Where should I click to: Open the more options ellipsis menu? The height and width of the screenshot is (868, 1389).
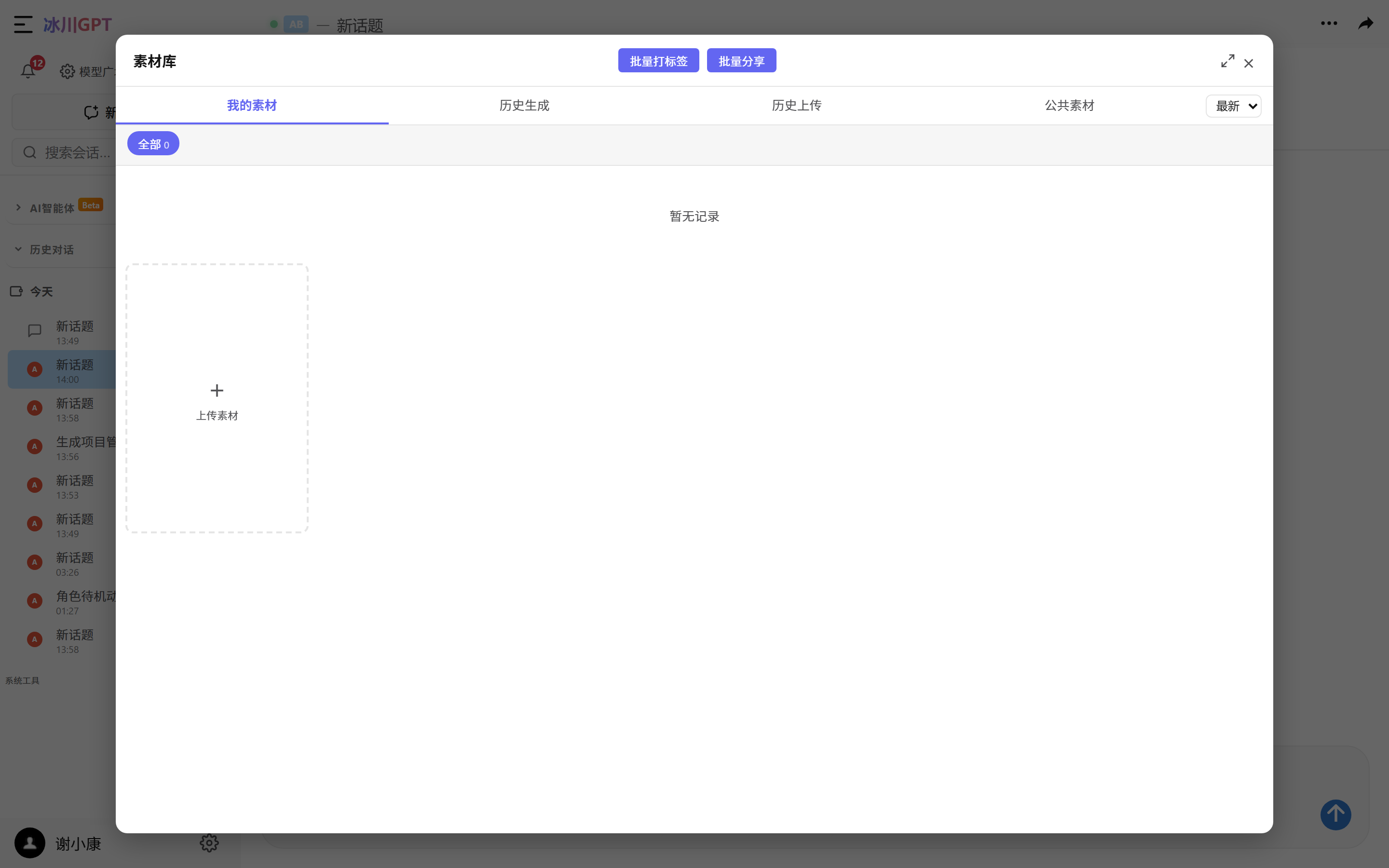coord(1328,24)
